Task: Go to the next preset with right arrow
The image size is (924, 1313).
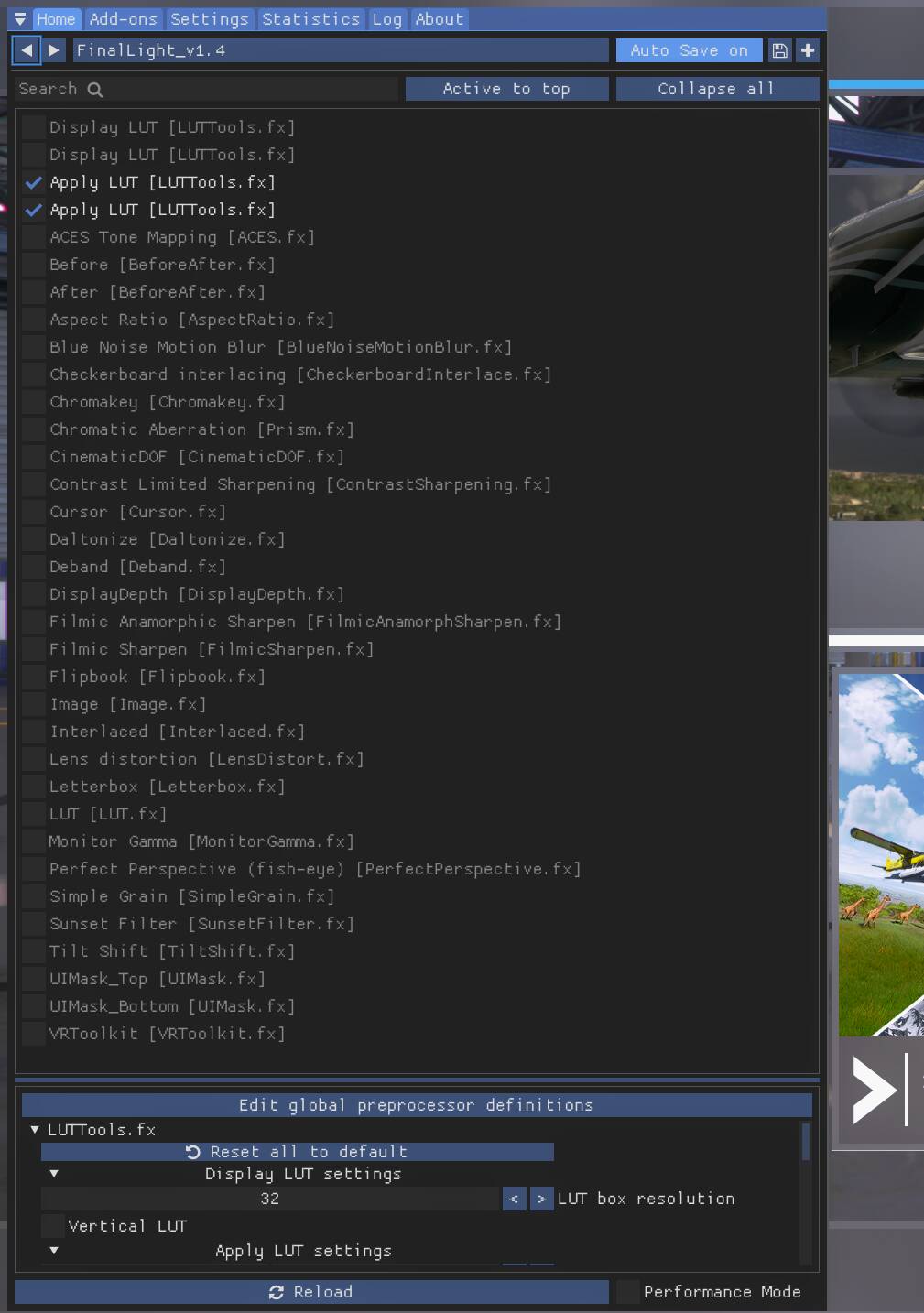Action: click(54, 50)
